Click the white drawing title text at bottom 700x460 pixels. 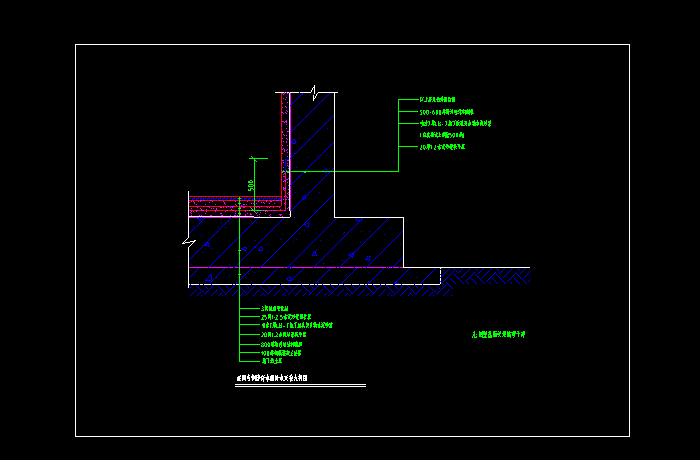click(x=271, y=379)
